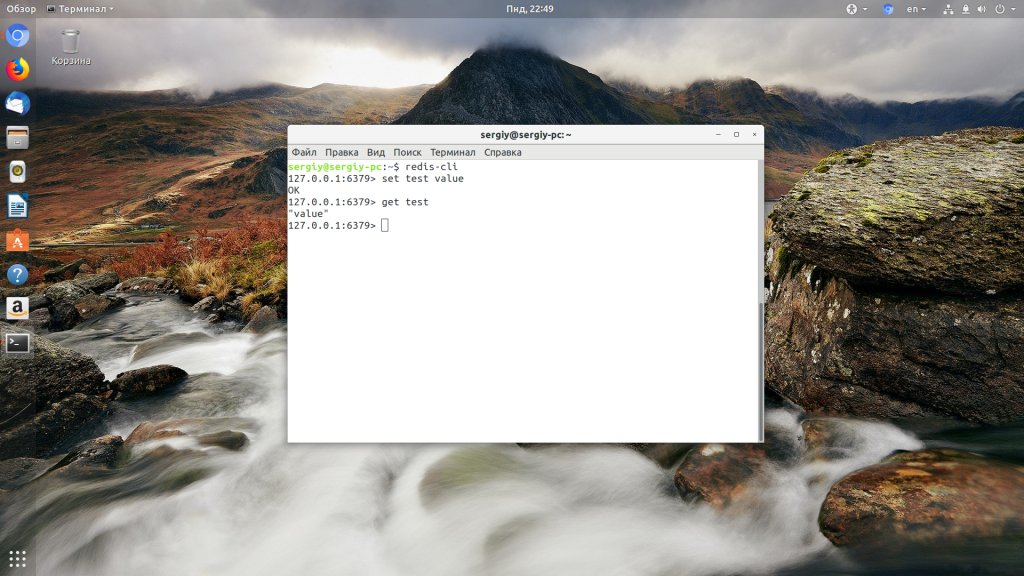Image resolution: width=1024 pixels, height=576 pixels.
Task: Open the Справка menu in terminal
Action: (x=503, y=153)
